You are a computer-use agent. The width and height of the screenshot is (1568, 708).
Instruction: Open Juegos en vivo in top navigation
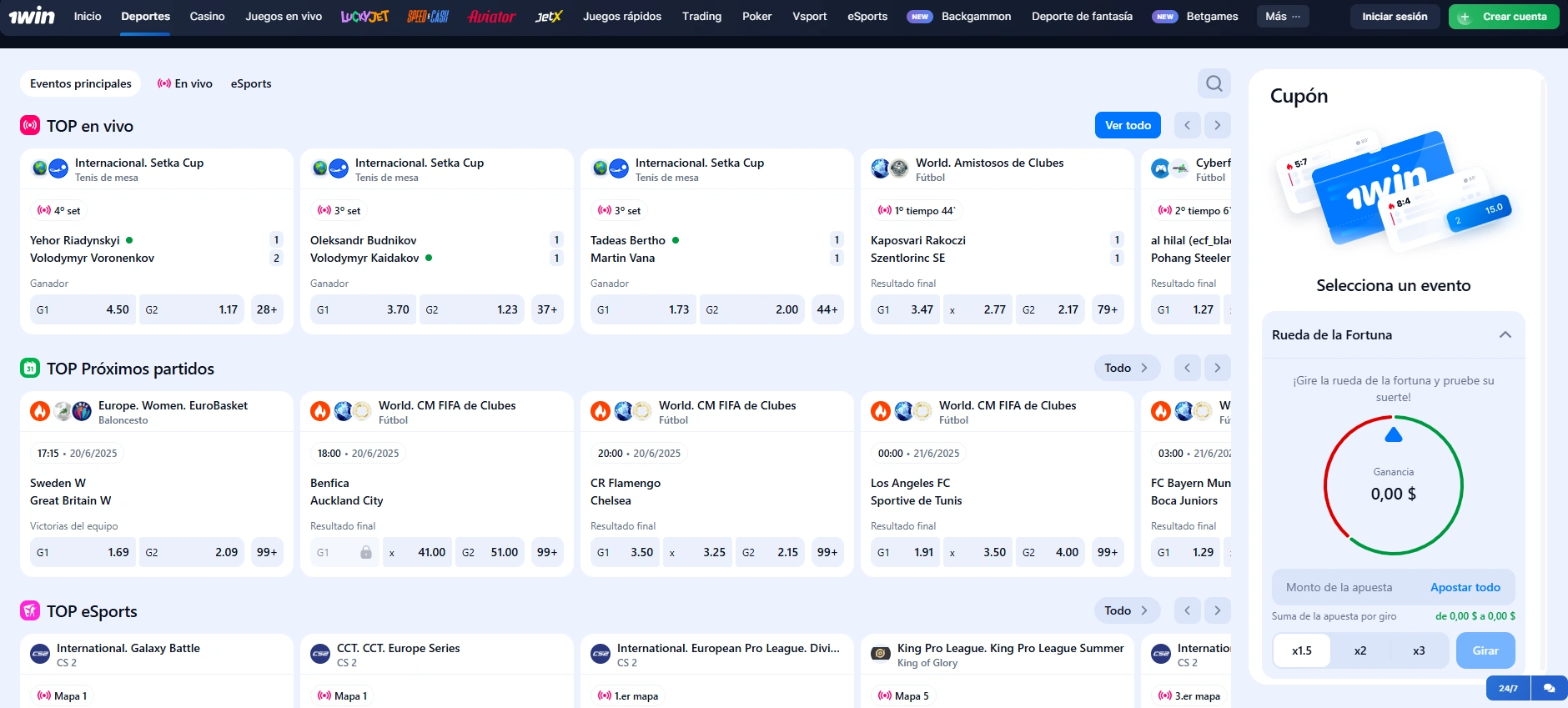(x=284, y=16)
